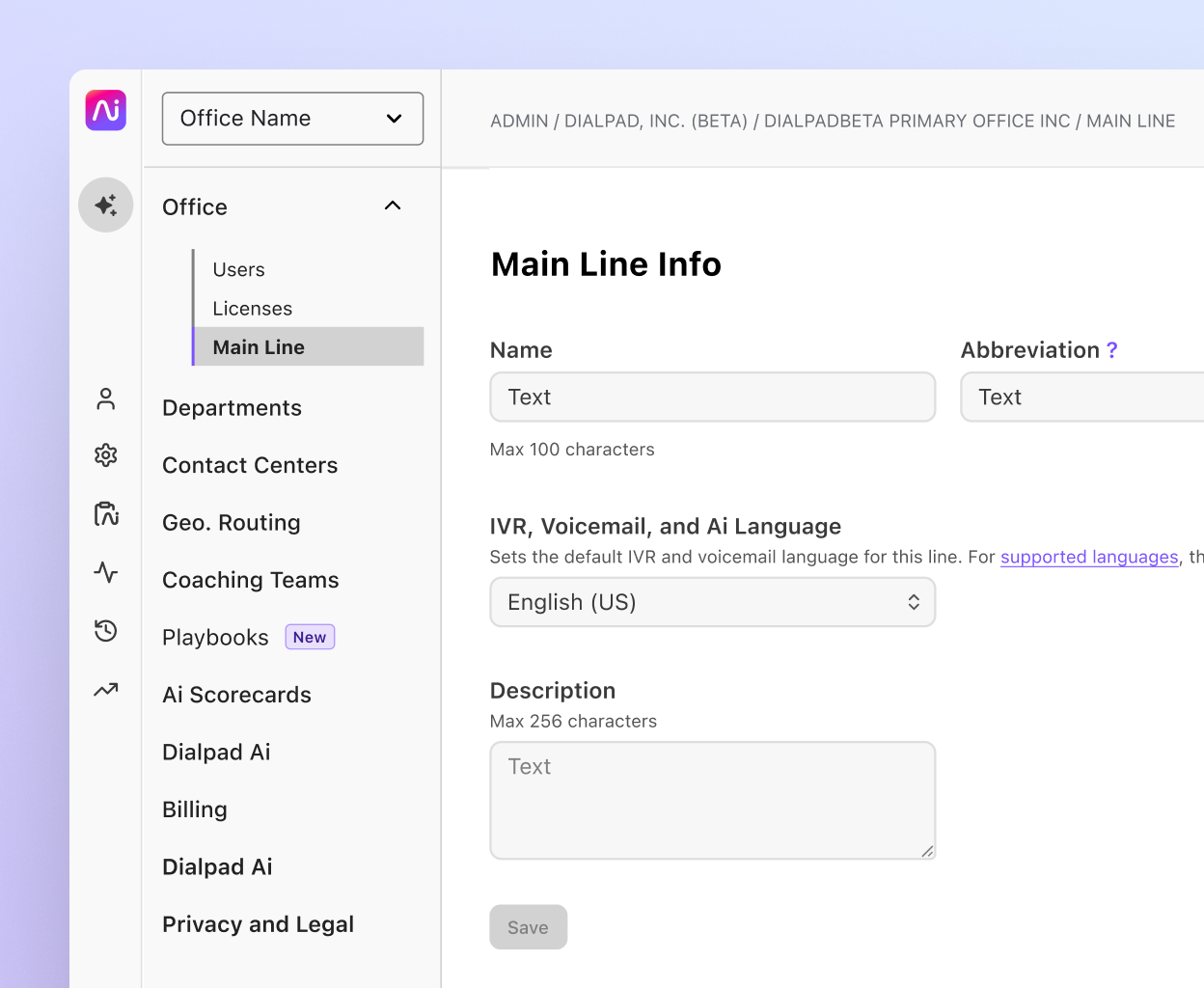This screenshot has width=1204, height=988.
Task: Select Main Line in the Office menu
Action: (258, 347)
